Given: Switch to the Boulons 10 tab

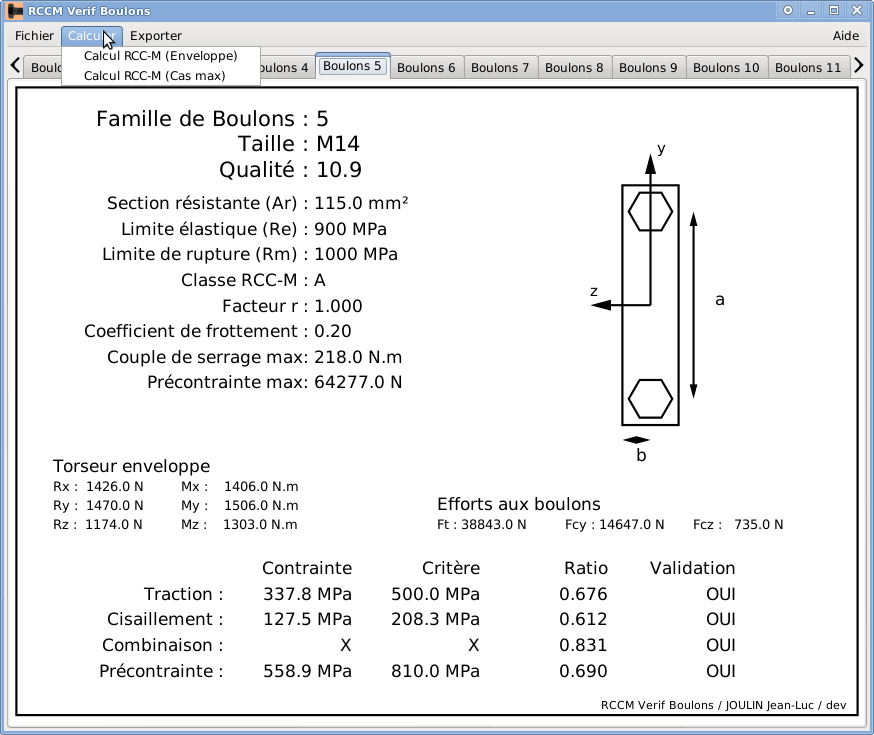Looking at the screenshot, I should (x=726, y=67).
